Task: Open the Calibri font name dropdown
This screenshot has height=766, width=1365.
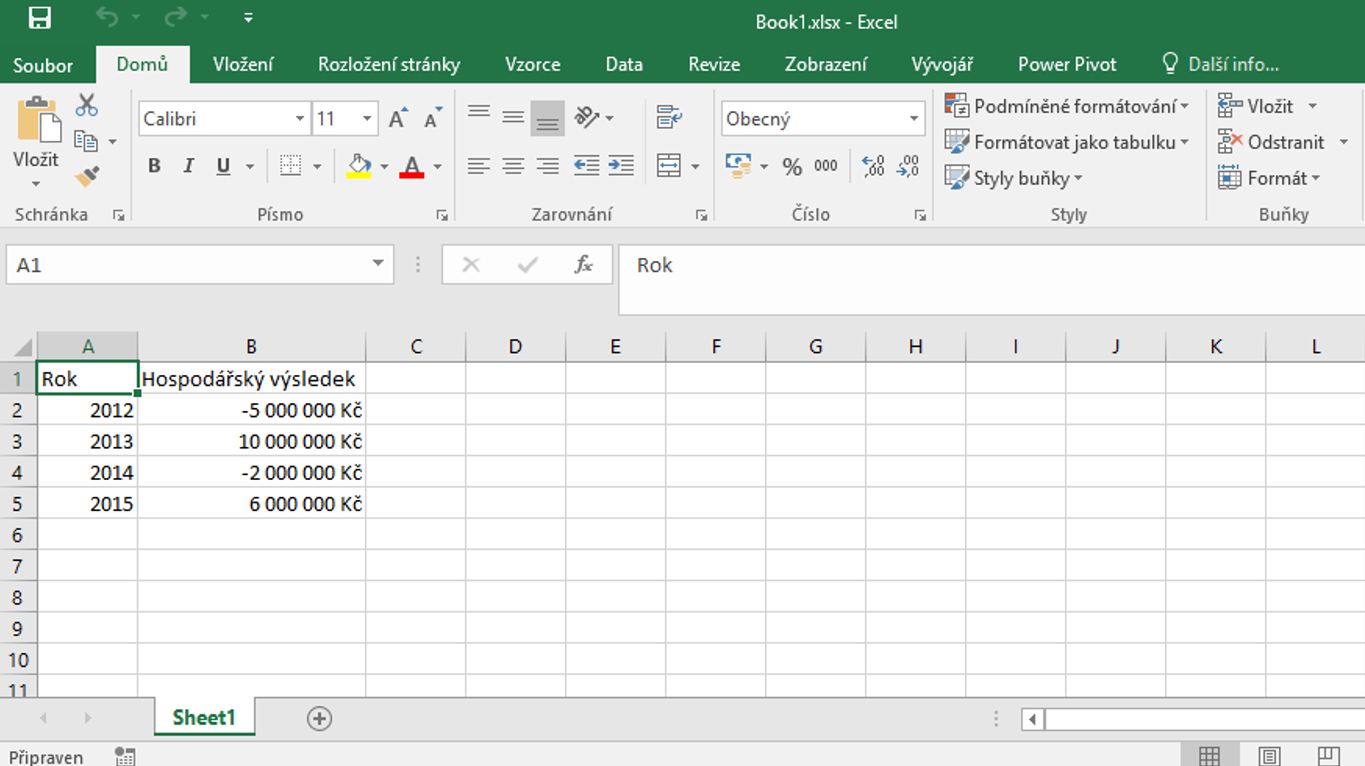Action: 299,119
